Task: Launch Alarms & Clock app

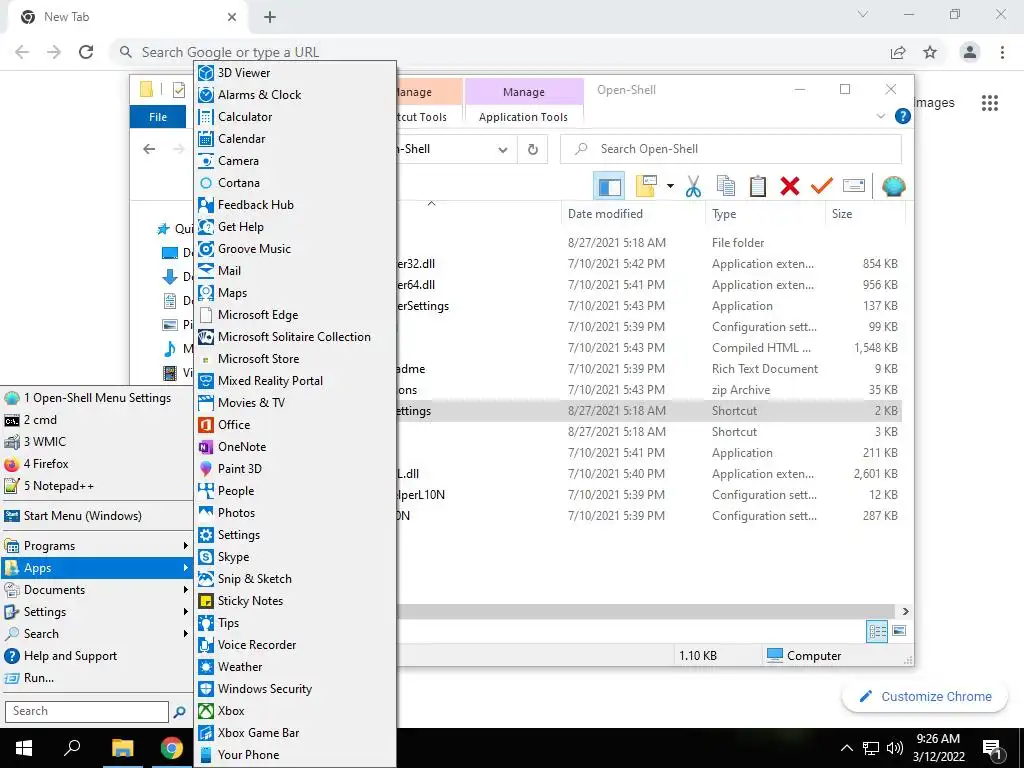Action: pos(295,95)
